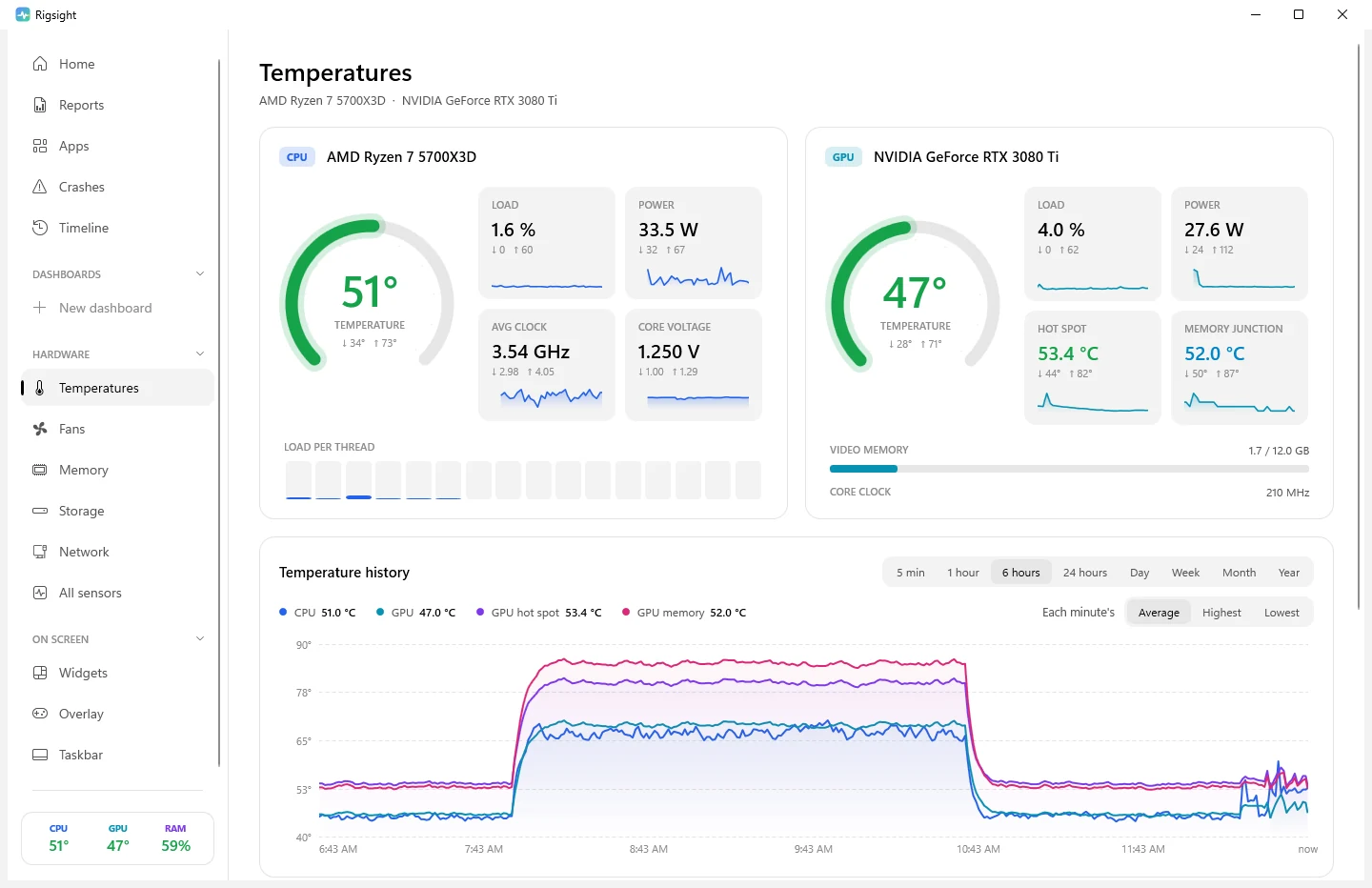Open the AVG Clock 3.54 GHz card
1372x888 pixels.
pos(547,365)
